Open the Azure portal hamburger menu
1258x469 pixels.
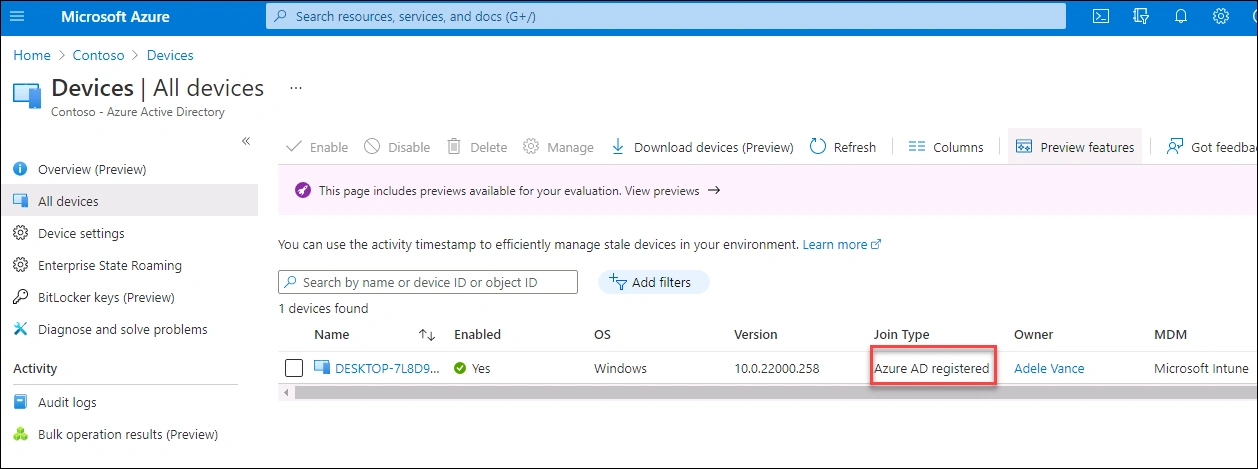click(17, 17)
